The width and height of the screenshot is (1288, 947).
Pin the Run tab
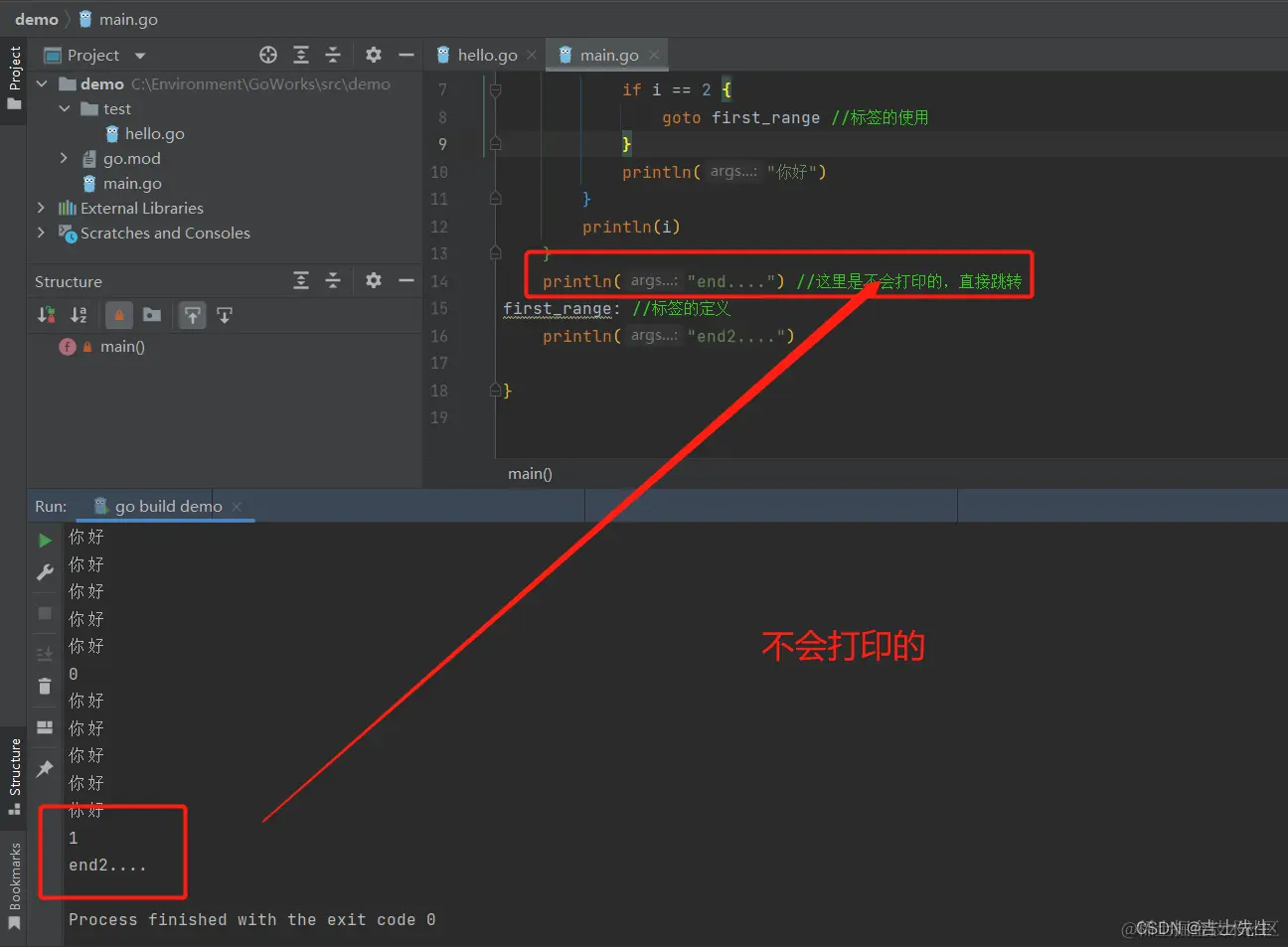(45, 768)
